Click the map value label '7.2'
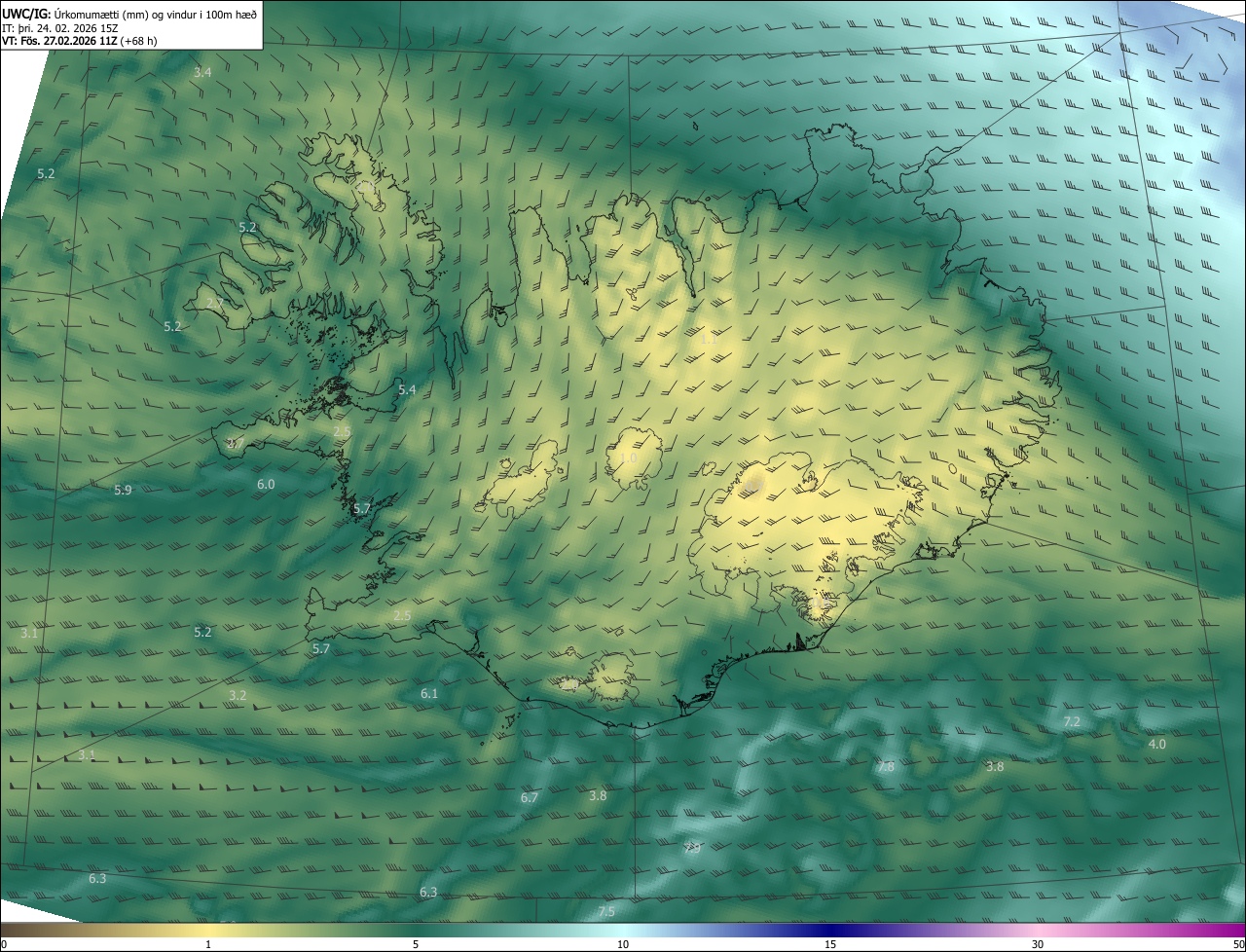The width and height of the screenshot is (1246, 952). coord(1072,721)
